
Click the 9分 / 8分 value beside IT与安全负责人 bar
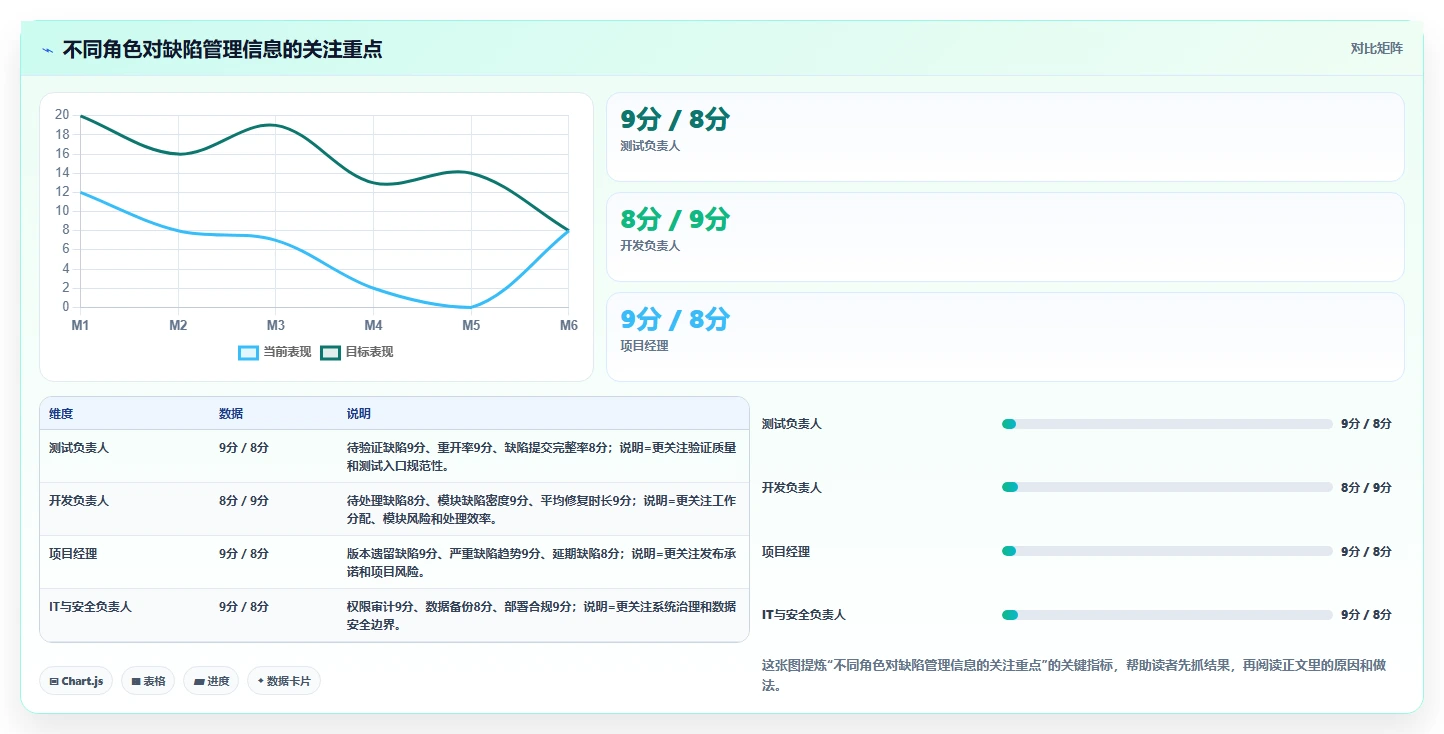coord(1366,615)
